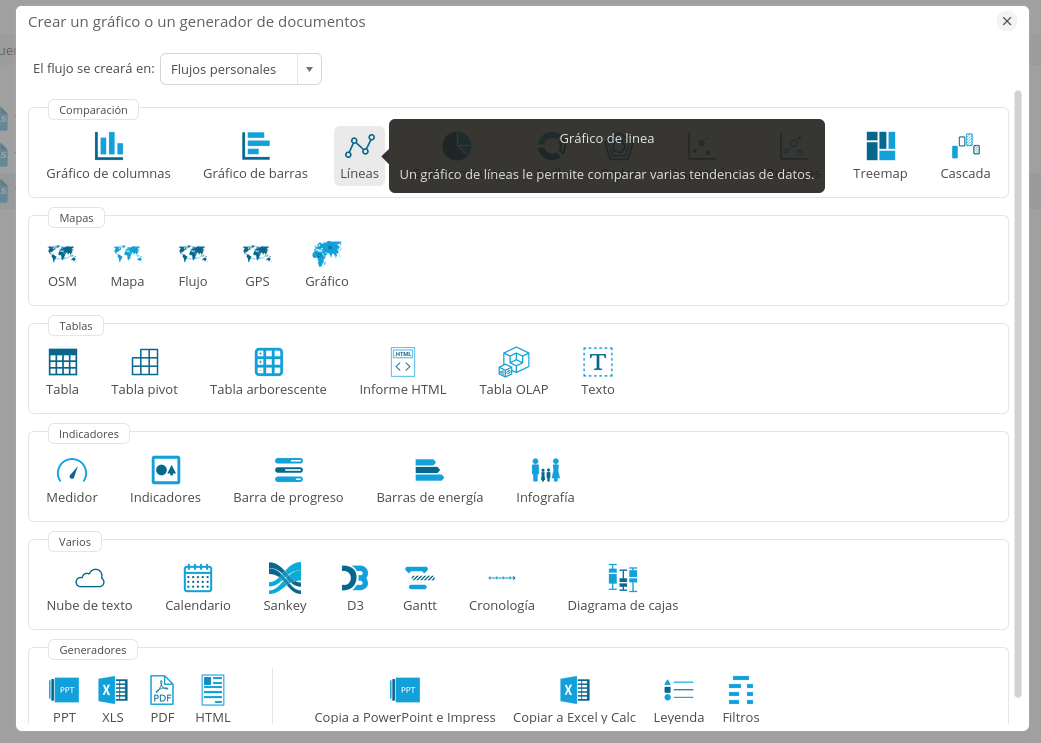The height and width of the screenshot is (743, 1041).
Task: Close the chart creation dialog
Action: [1007, 21]
